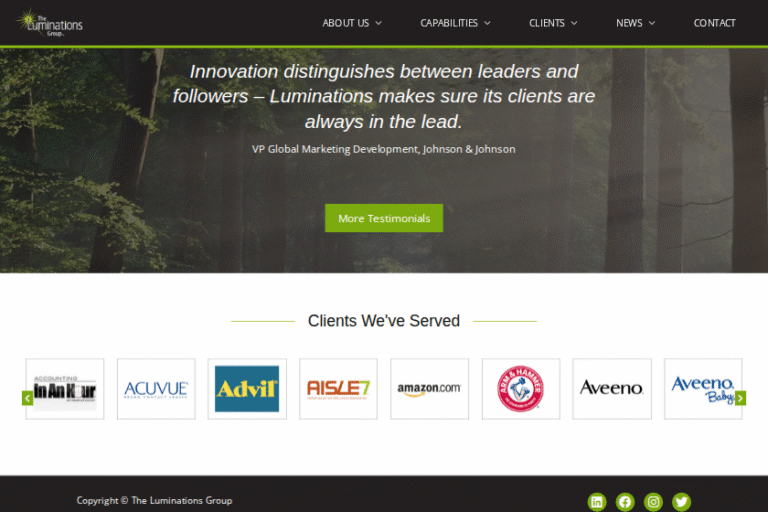Expand the About Us dropdown menu
The width and height of the screenshot is (768, 512).
coord(352,23)
